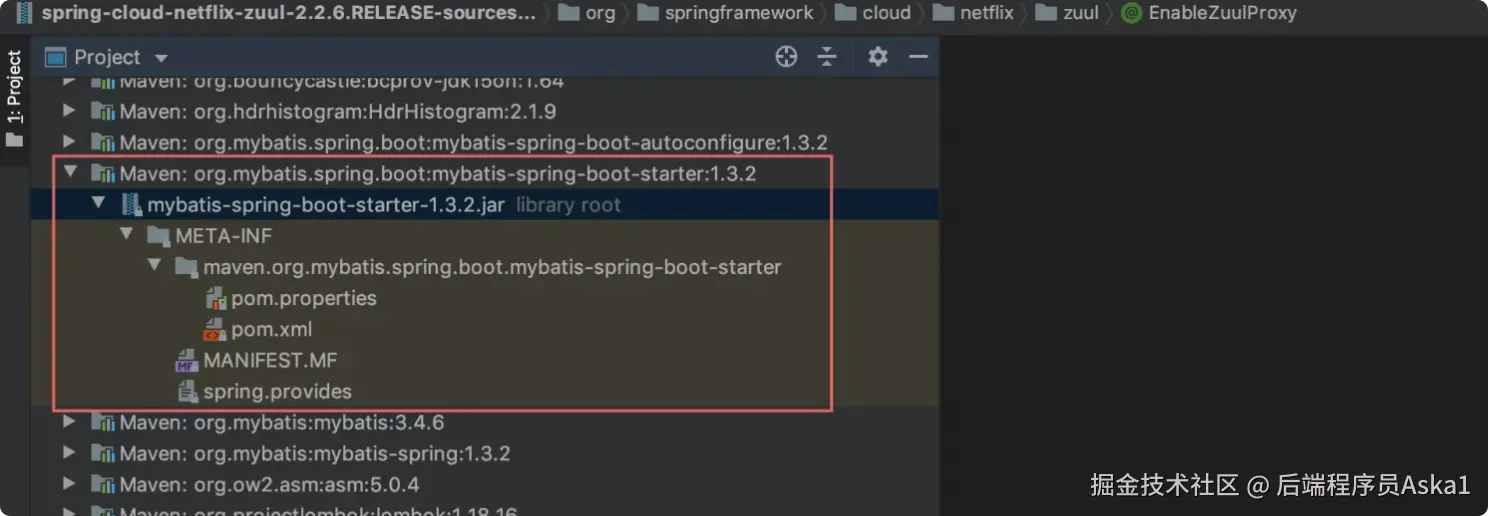Viewport: 1488px width, 516px height.
Task: Click the library icon beside org.mybatis:mybatis:3.4.6
Action: coord(103,422)
